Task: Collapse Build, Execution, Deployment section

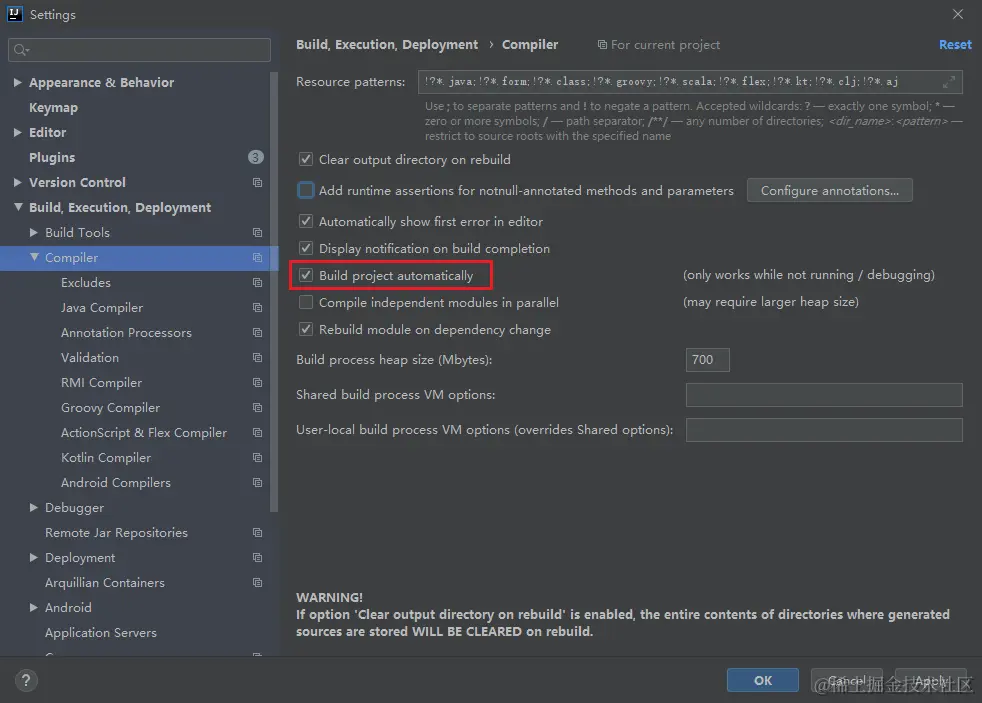Action: (x=18, y=207)
